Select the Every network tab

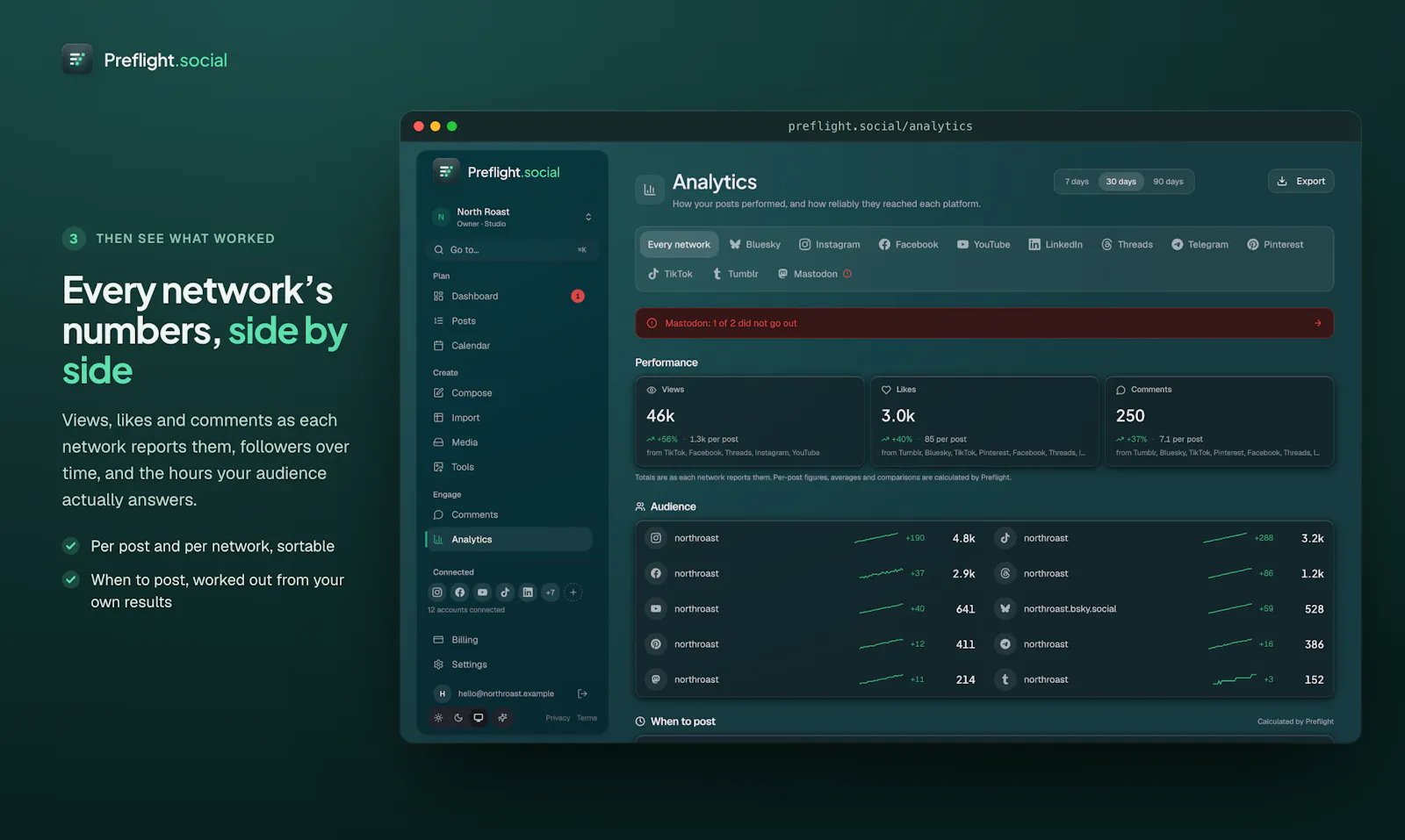(679, 244)
